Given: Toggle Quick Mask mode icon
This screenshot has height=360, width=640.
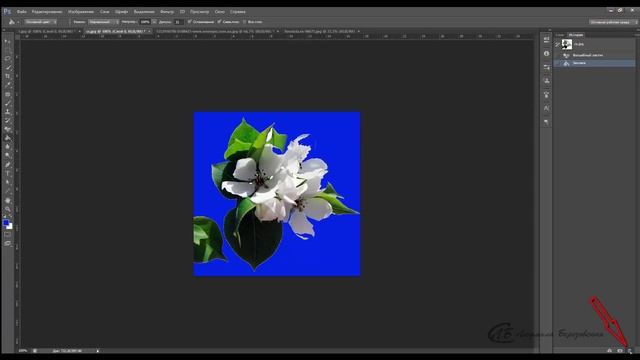Looking at the screenshot, I should 7,234.
